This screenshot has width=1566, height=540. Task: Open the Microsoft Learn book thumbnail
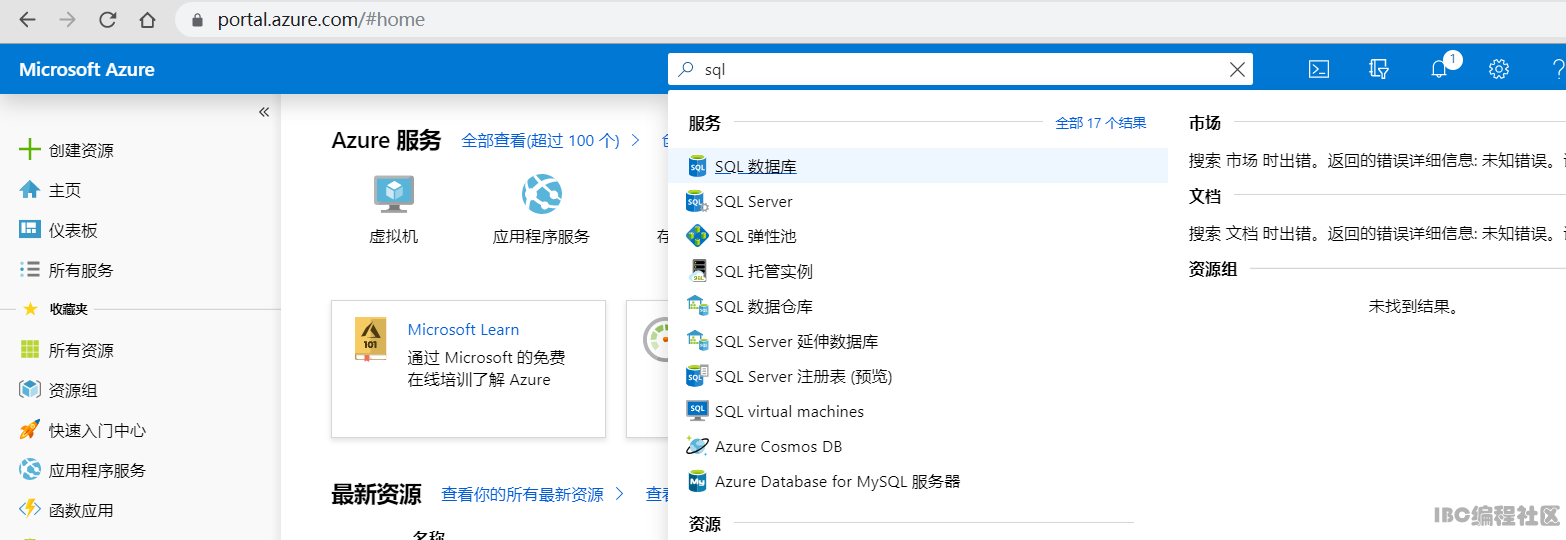(x=370, y=340)
